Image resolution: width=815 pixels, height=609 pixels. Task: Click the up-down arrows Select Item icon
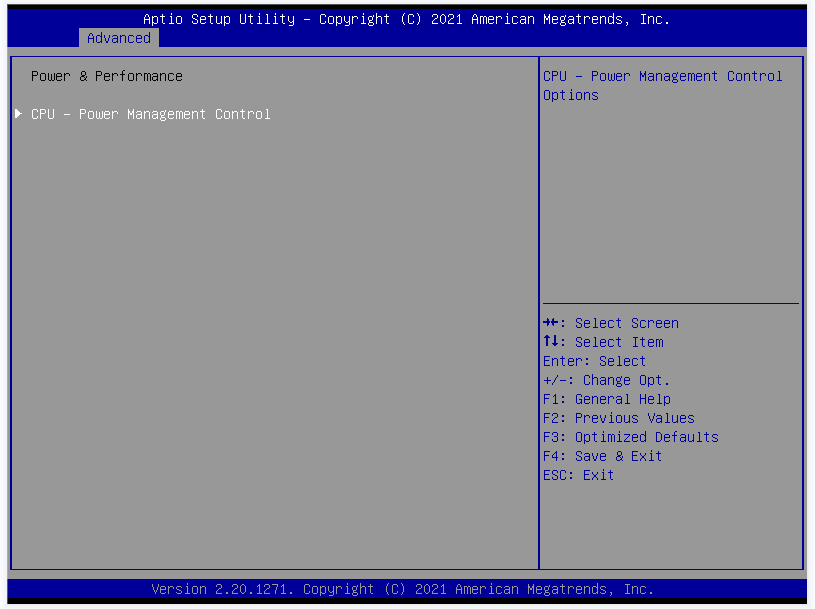[550, 342]
